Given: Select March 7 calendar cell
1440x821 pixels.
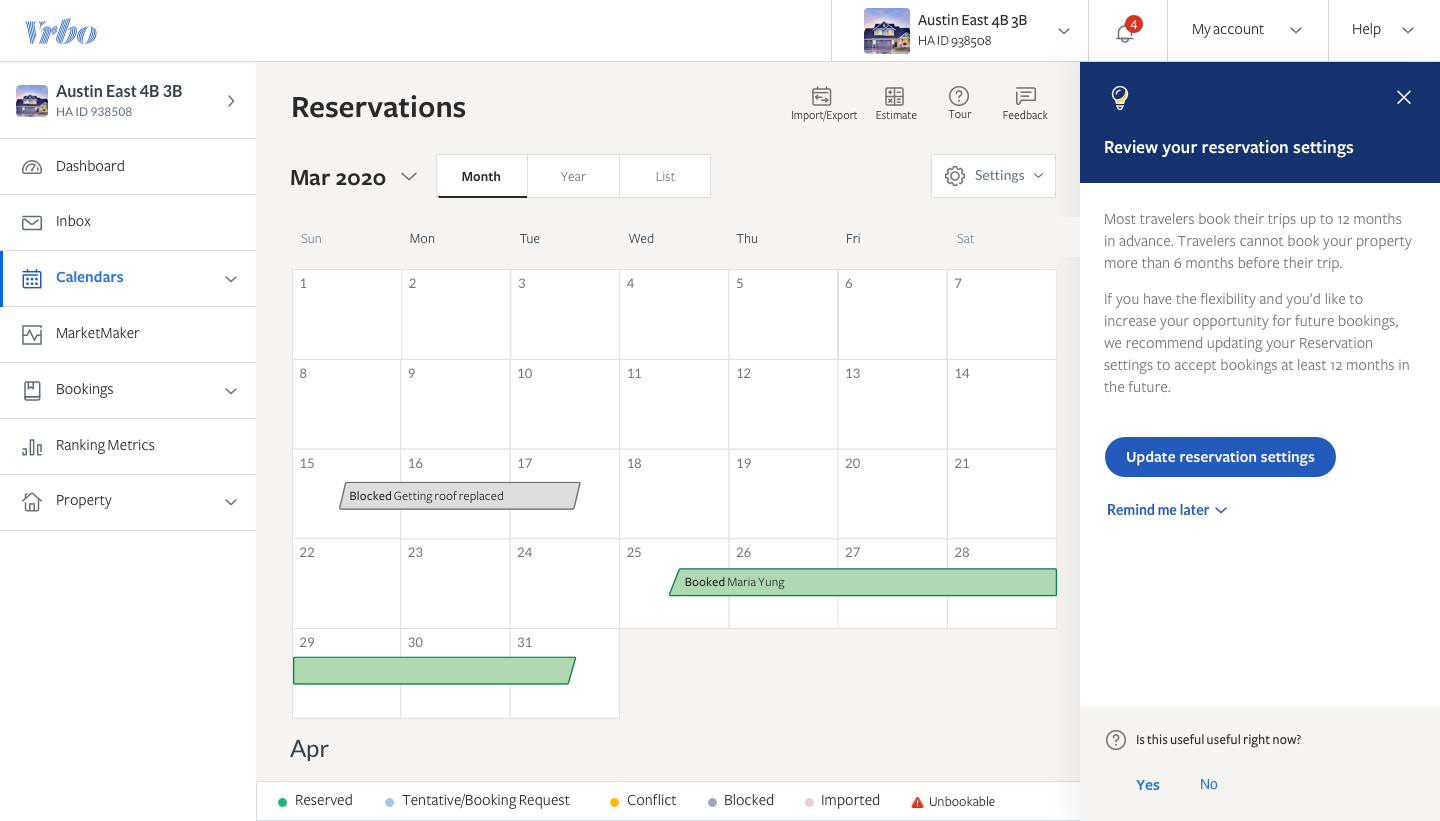Looking at the screenshot, I should tap(1001, 314).
